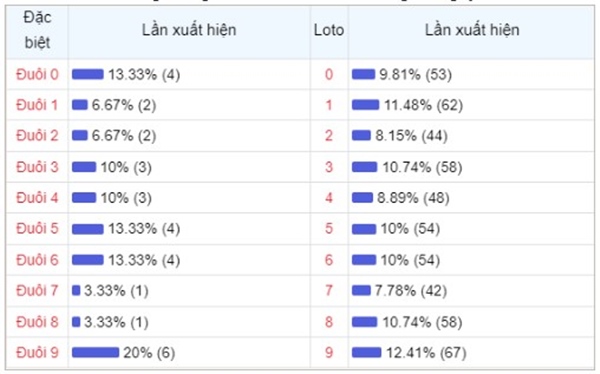Select the Đuôi 2 label
Image resolution: width=600 pixels, height=374 pixels.
click(37, 136)
